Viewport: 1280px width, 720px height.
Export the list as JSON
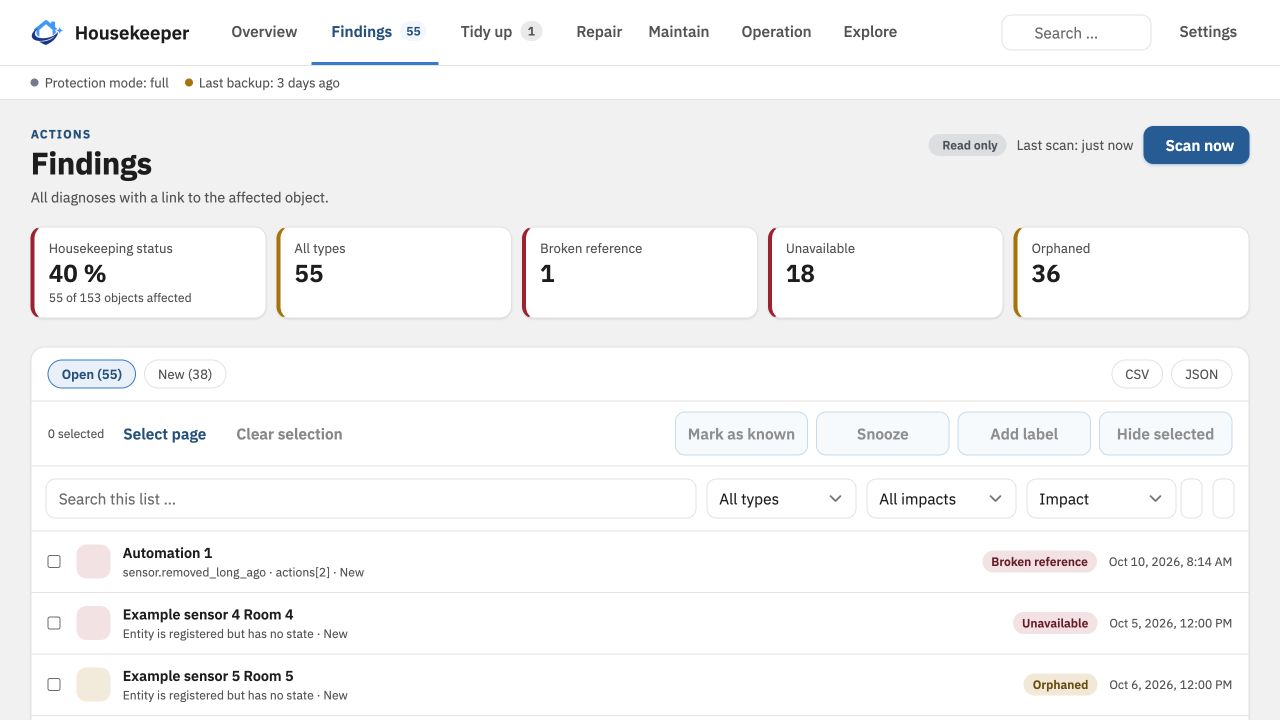1202,374
